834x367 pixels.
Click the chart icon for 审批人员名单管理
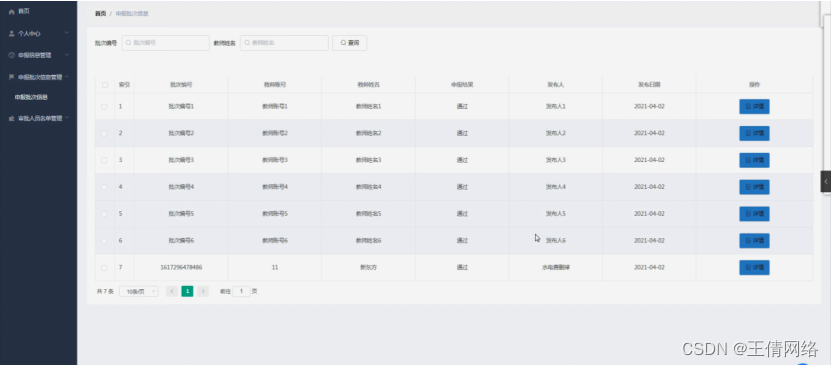12,118
